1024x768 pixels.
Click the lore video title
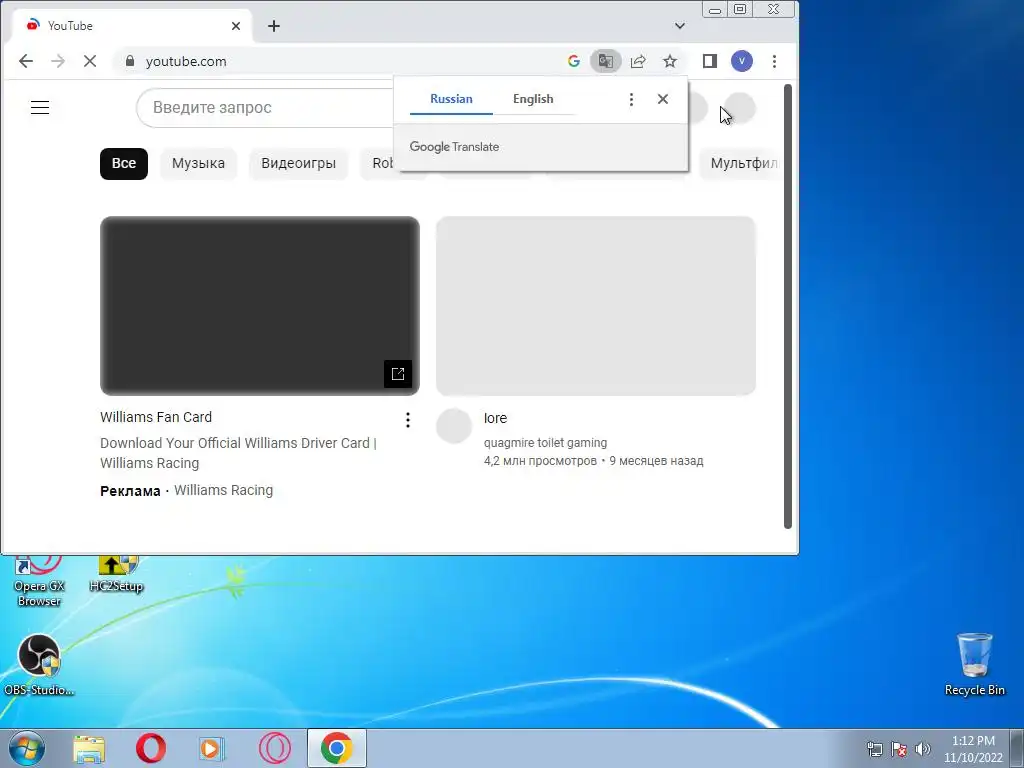[x=495, y=418]
